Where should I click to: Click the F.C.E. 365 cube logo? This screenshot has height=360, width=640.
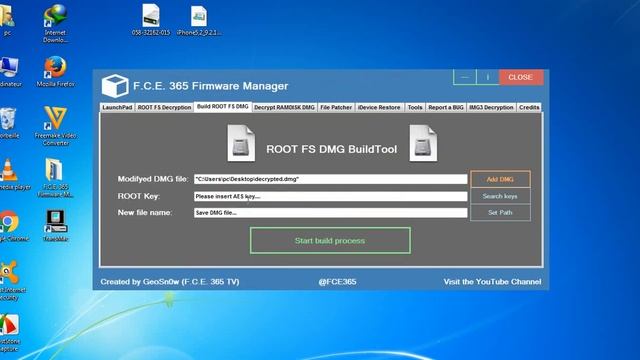click(x=115, y=86)
